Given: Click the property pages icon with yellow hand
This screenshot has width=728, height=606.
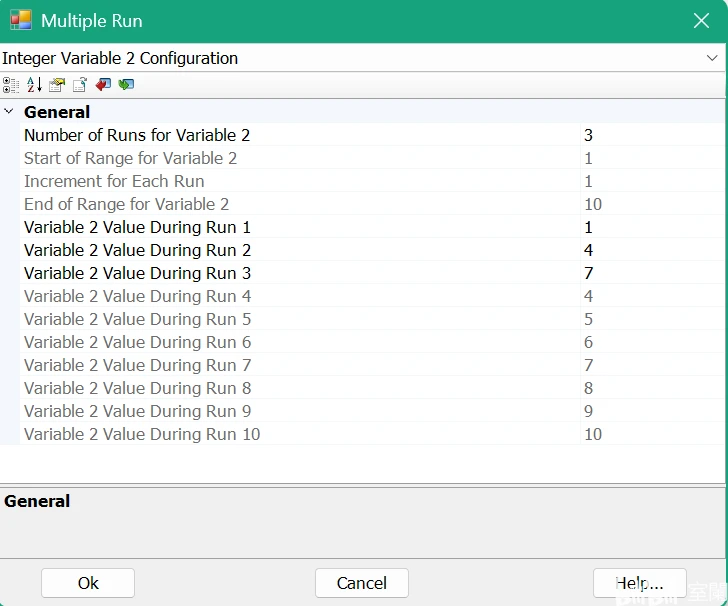Looking at the screenshot, I should pyautogui.click(x=57, y=85).
